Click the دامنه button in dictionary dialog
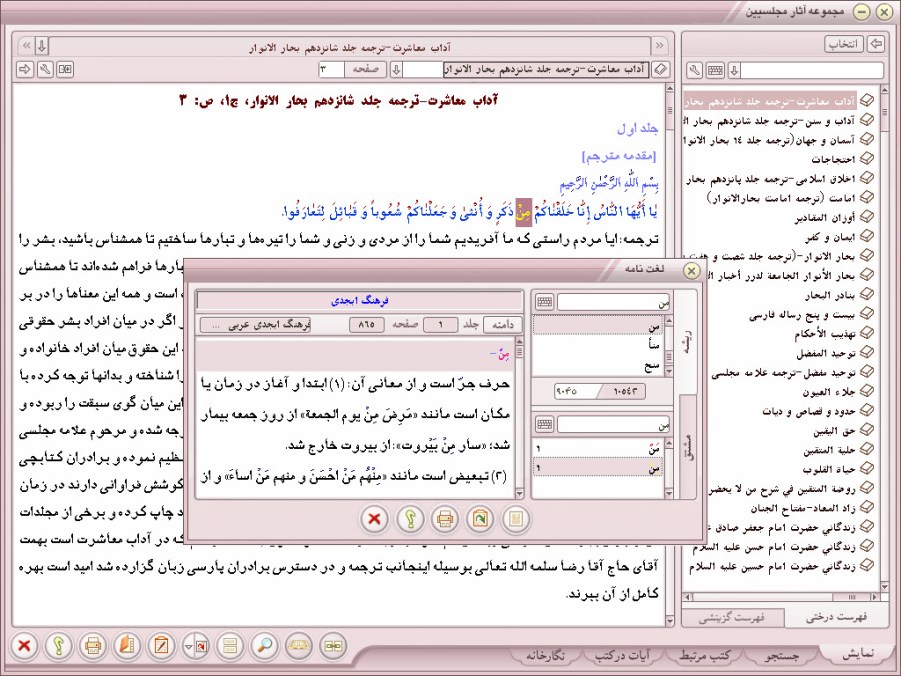This screenshot has width=901, height=676. [503, 325]
